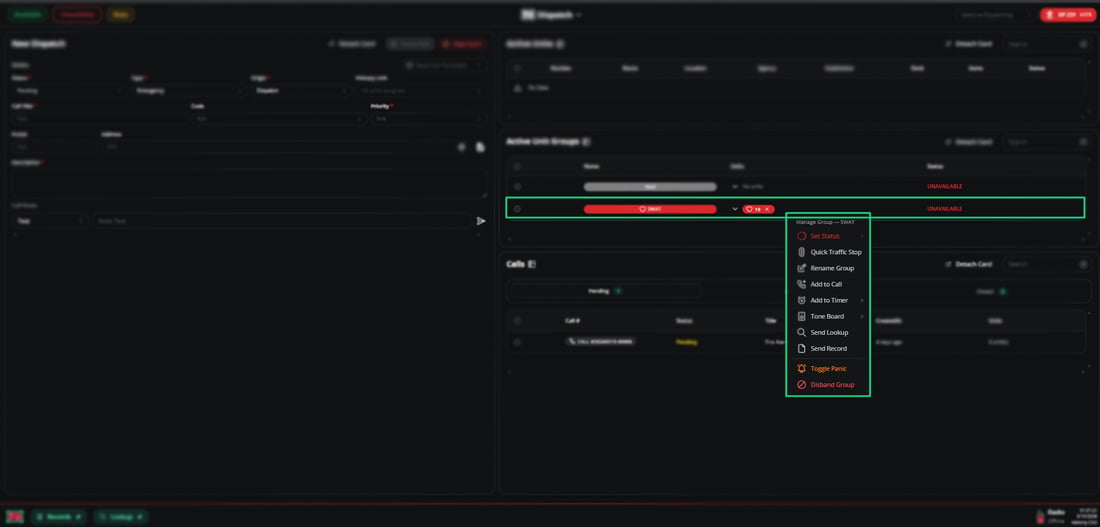
Task: Click the red Unavailable status button
Action: point(77,14)
